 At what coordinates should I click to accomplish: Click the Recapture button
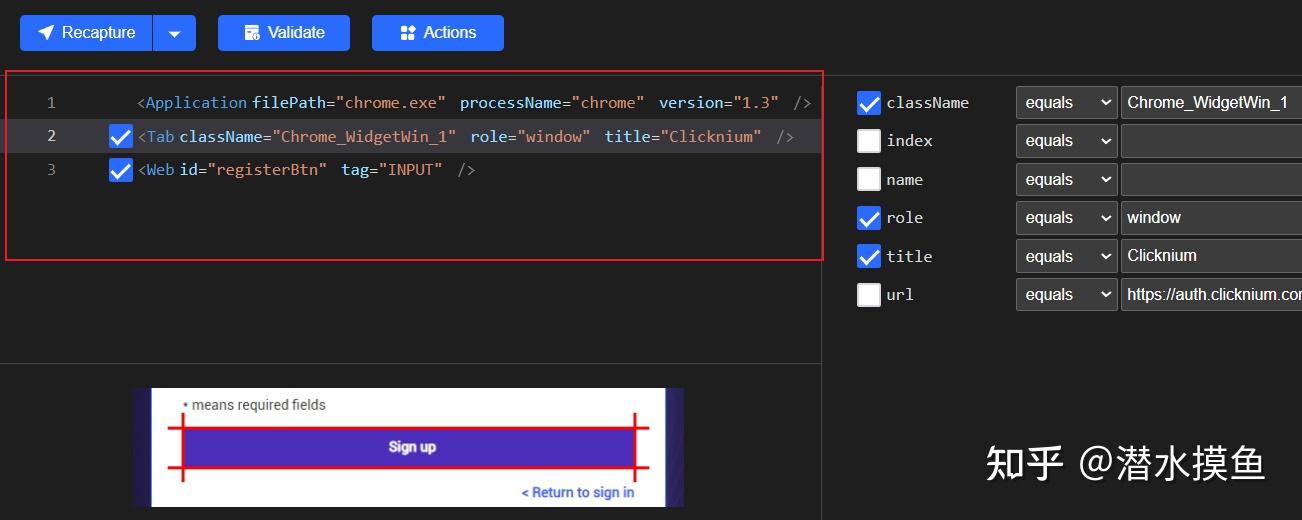point(86,33)
